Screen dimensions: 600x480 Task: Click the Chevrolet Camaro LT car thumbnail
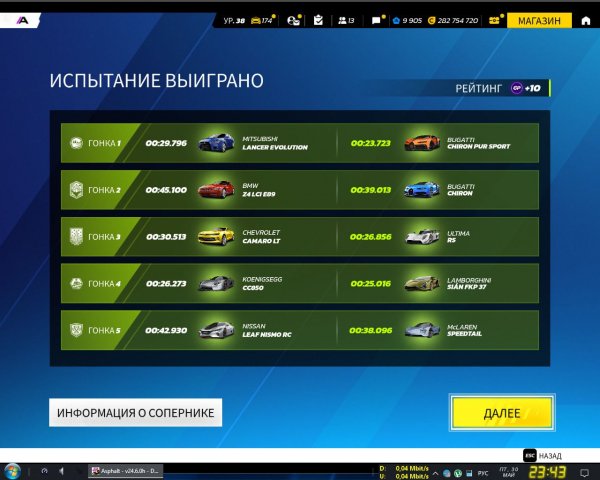pyautogui.click(x=214, y=236)
